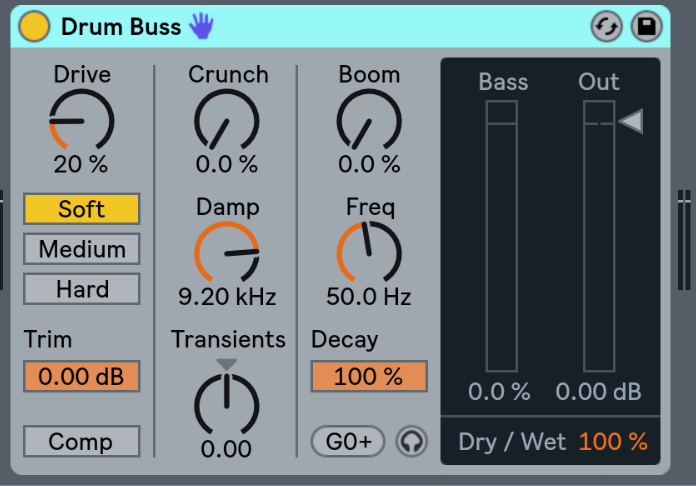Toggle the Boom audition headphone icon
This screenshot has width=696, height=486.
tap(411, 441)
